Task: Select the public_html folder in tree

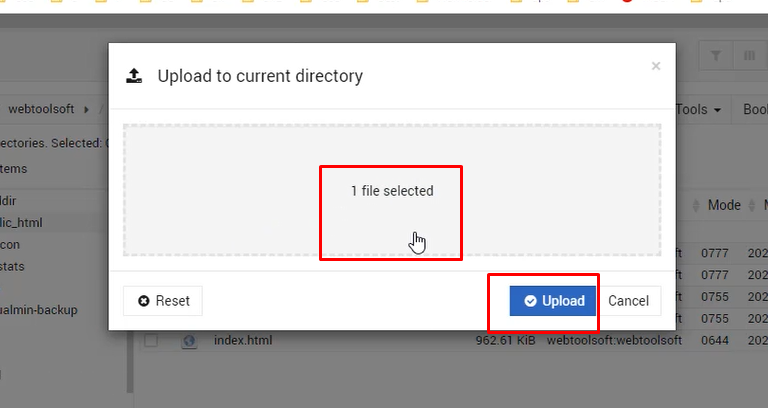Action: (21, 222)
